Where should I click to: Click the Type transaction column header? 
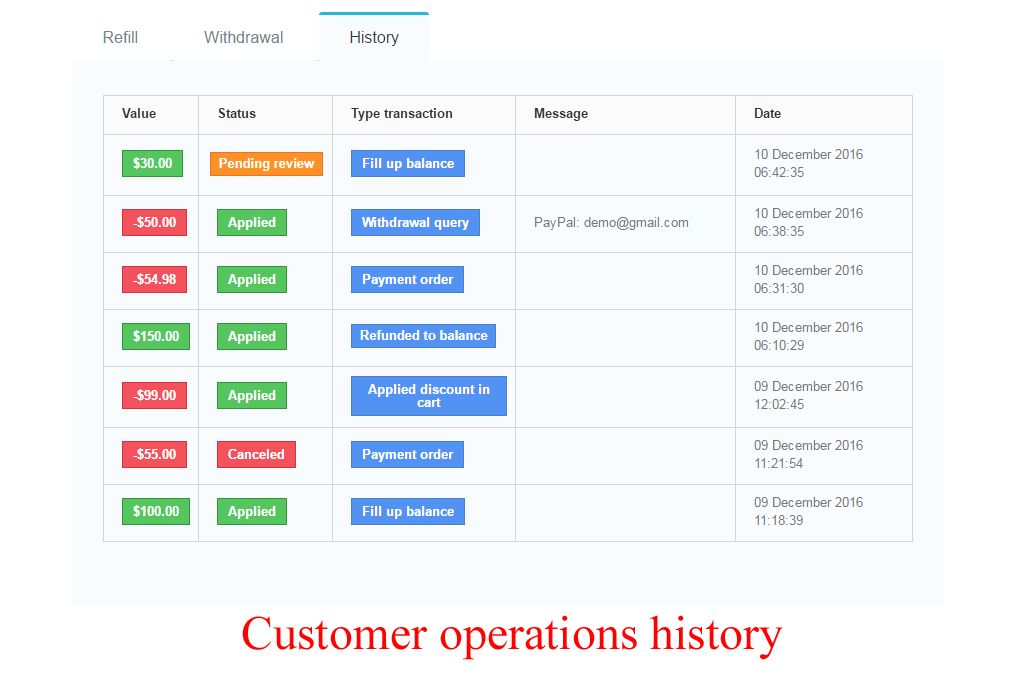point(402,114)
